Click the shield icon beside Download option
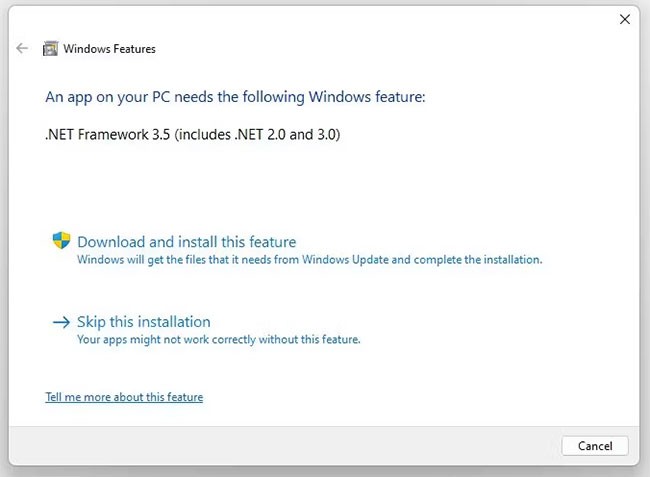Image resolution: width=650 pixels, height=477 pixels. point(61,241)
